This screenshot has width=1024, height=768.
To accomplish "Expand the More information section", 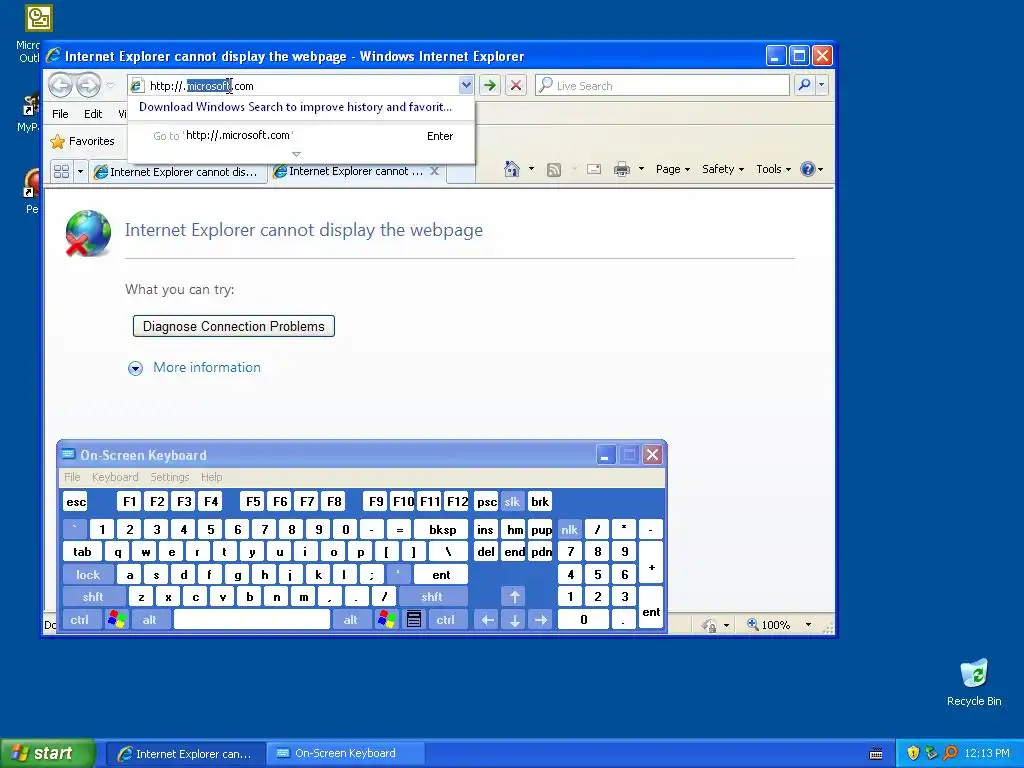I will pyautogui.click(x=194, y=368).
